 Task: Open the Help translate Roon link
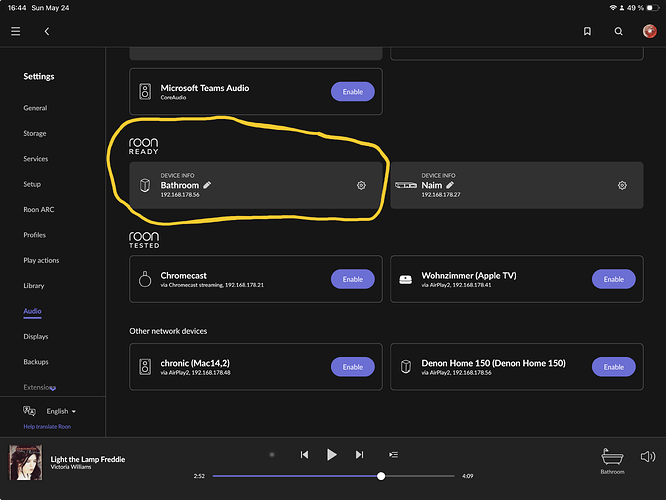point(47,427)
